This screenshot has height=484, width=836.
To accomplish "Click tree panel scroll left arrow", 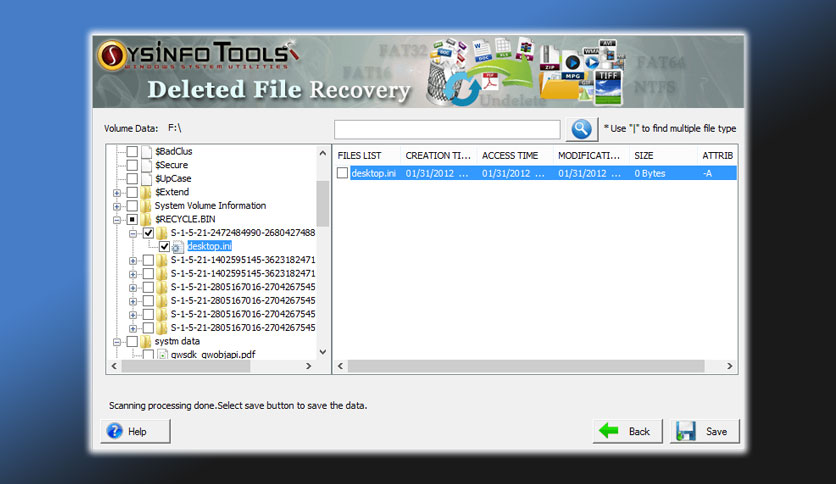I will 114,366.
